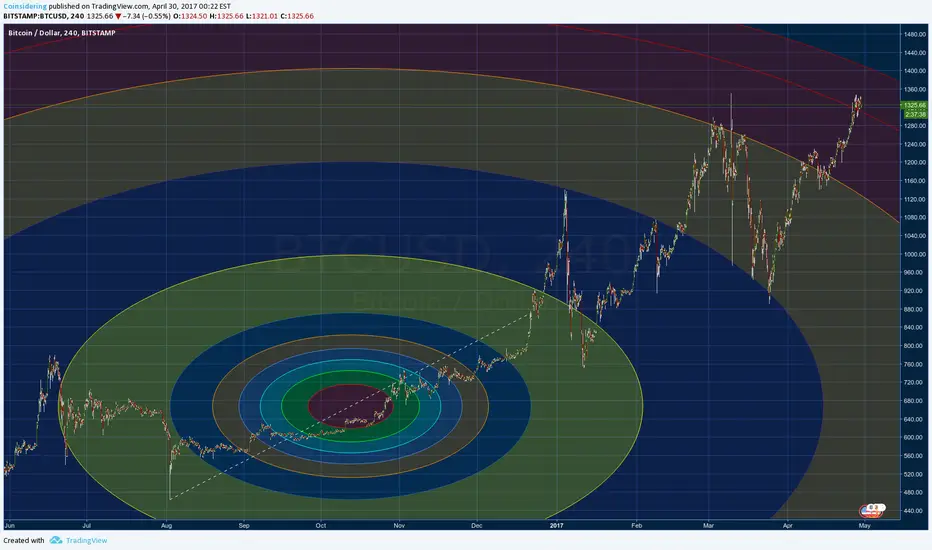Screen dimensions: 932x550
Task: Click the Nov label on time axis
Action: click(399, 526)
